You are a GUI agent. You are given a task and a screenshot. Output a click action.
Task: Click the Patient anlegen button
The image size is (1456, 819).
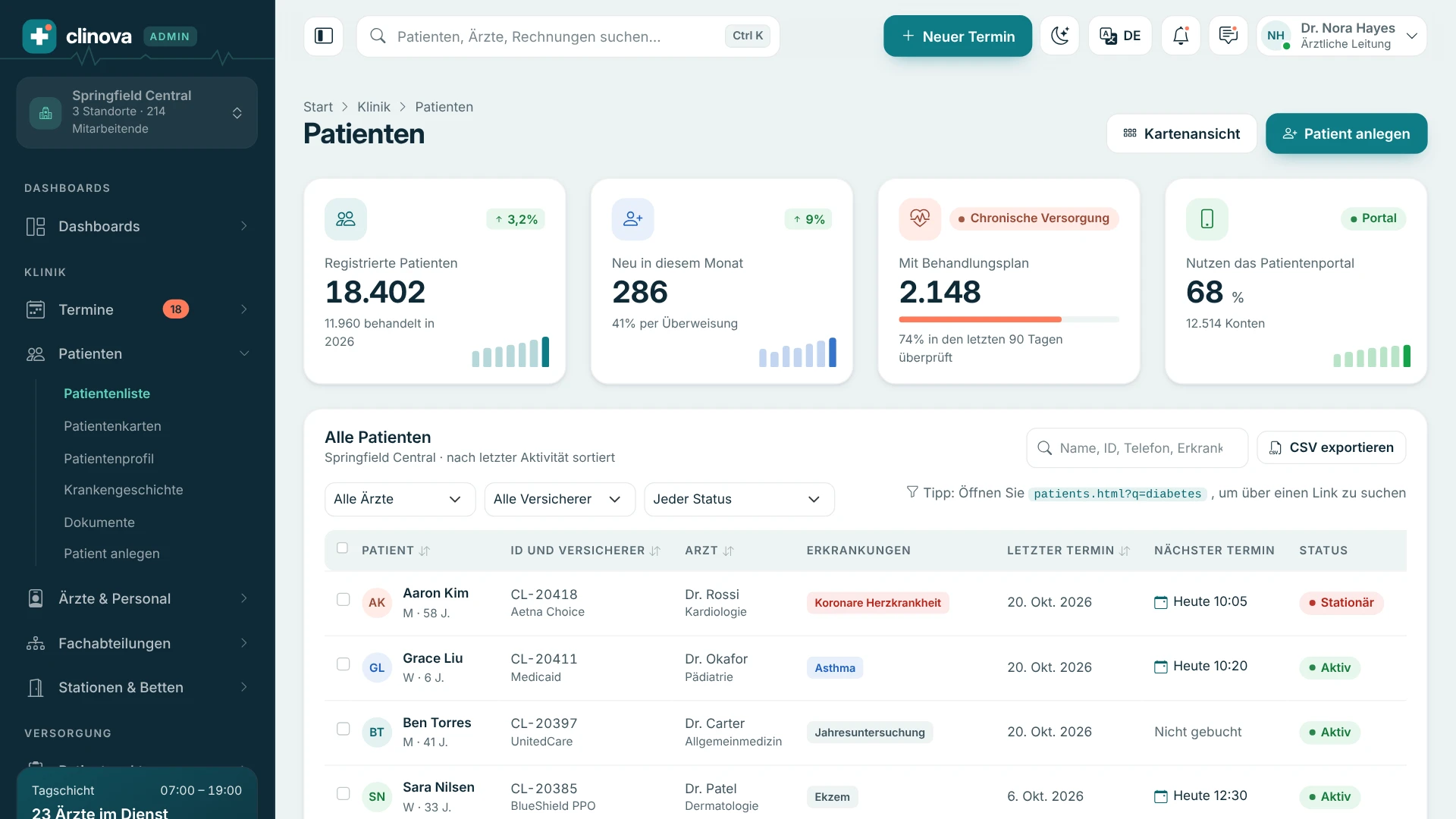pyautogui.click(x=1346, y=133)
